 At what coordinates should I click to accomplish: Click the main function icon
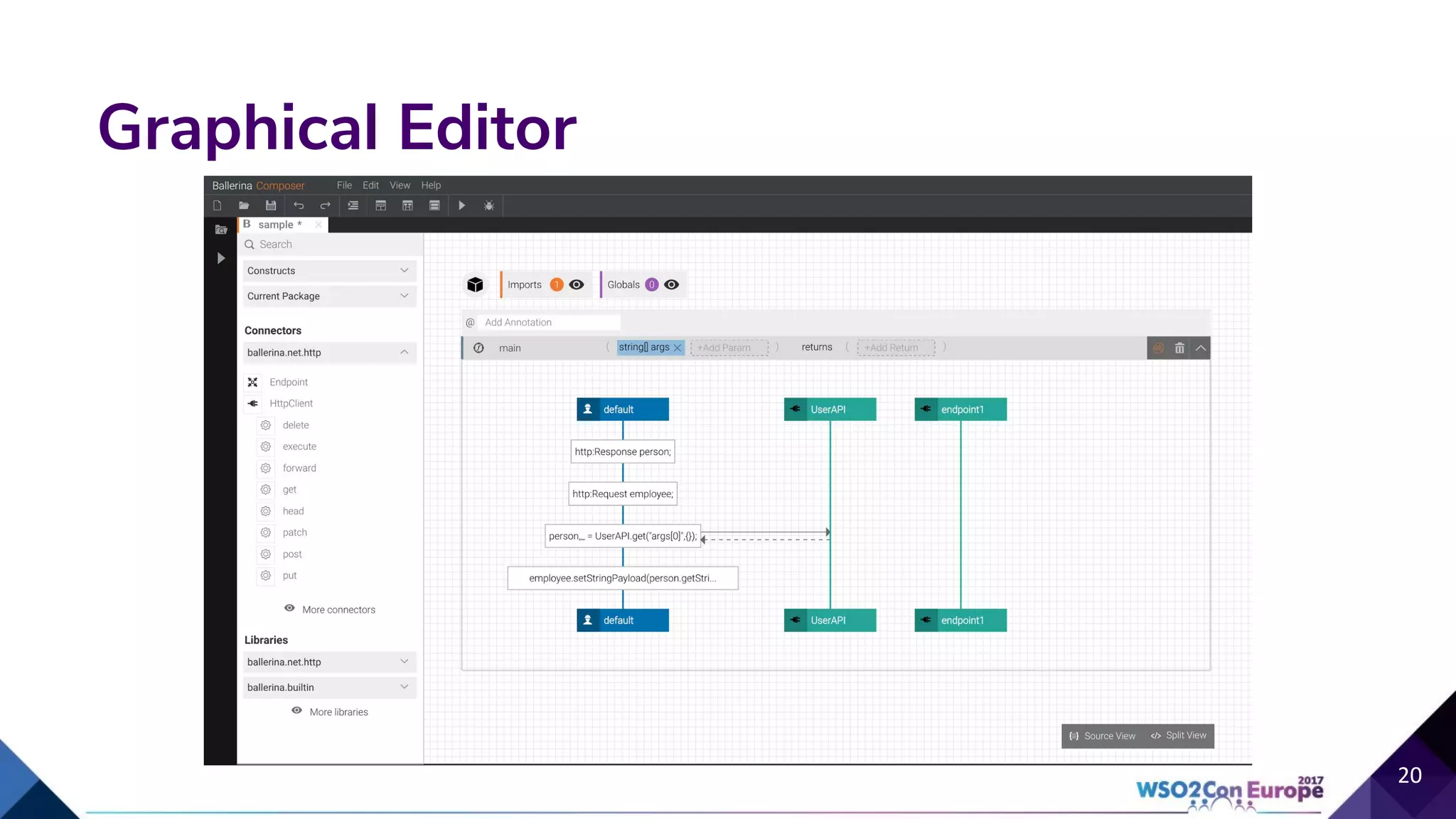coord(478,348)
